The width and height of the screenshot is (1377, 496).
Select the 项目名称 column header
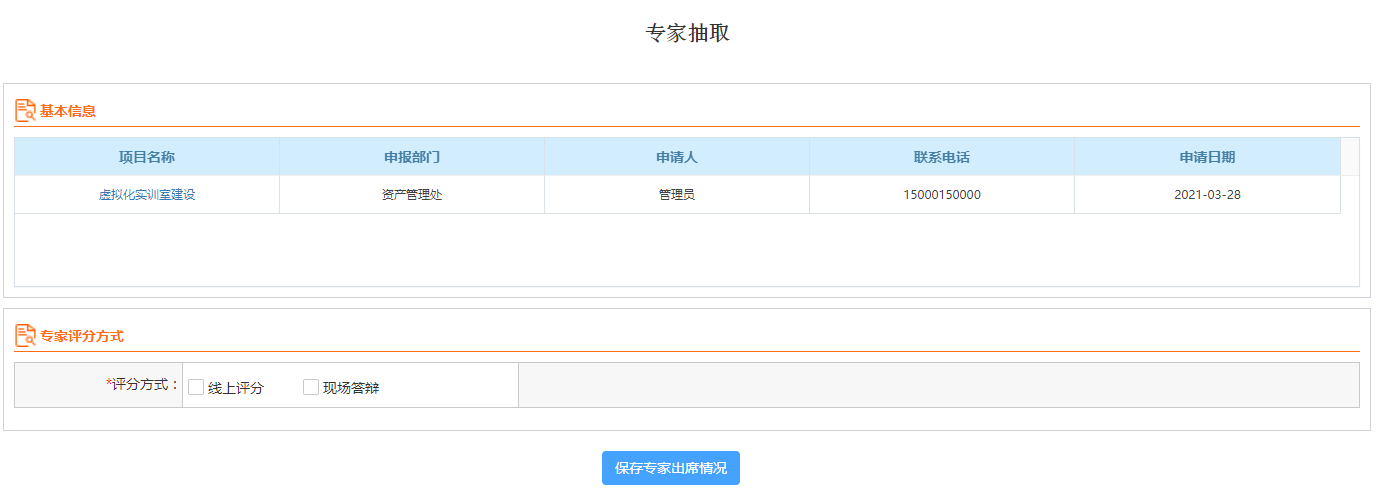coord(147,157)
